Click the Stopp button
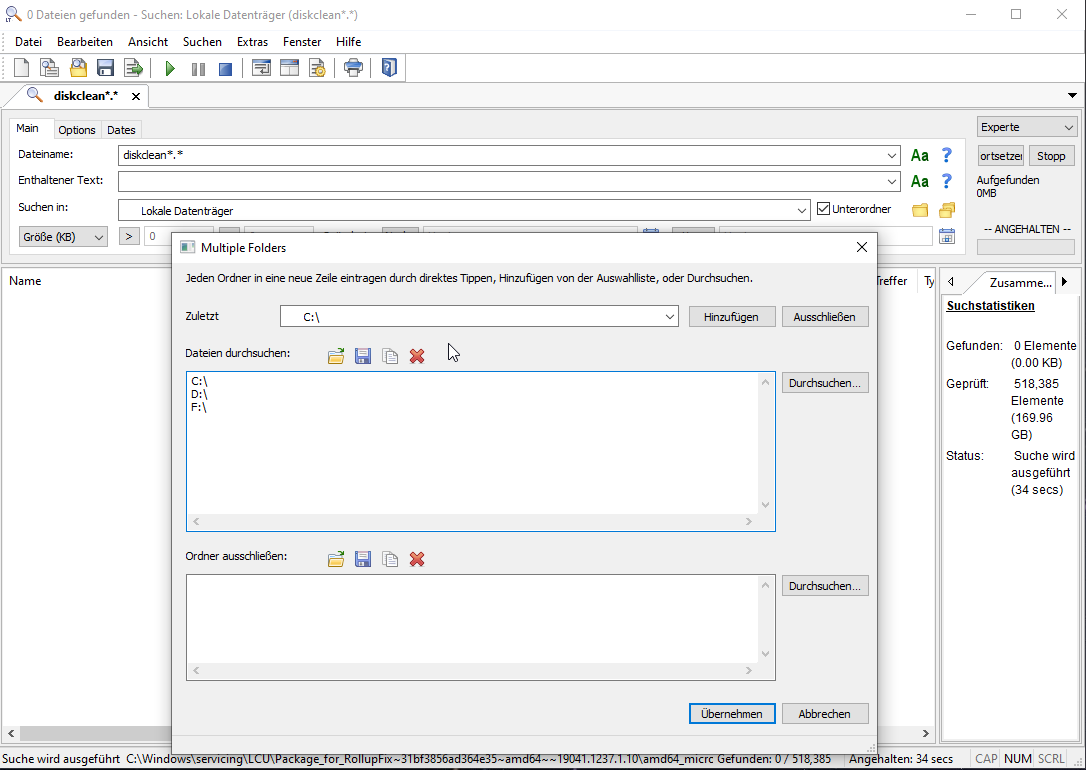 tap(1051, 156)
